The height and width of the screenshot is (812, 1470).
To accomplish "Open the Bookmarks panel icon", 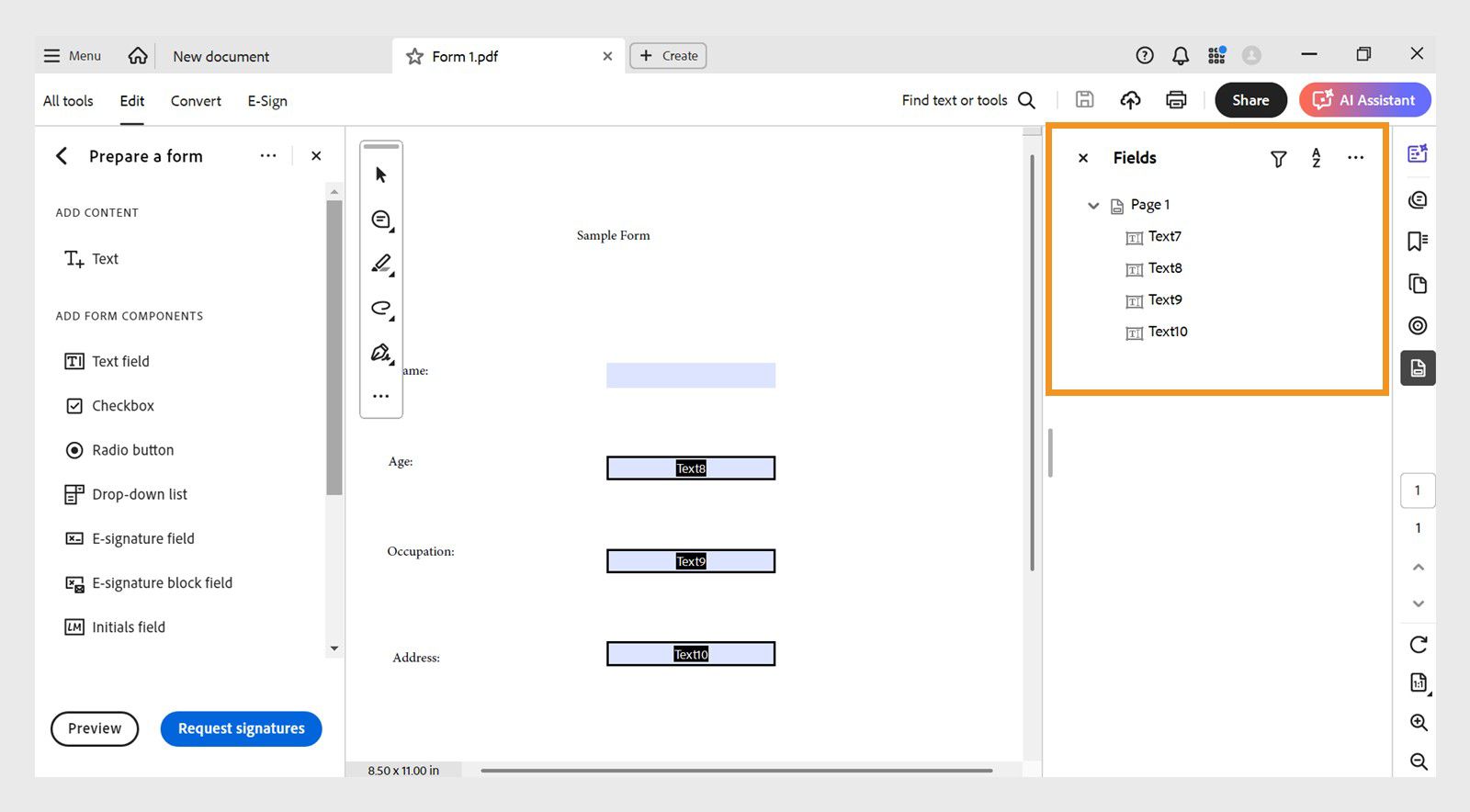I will (x=1418, y=241).
